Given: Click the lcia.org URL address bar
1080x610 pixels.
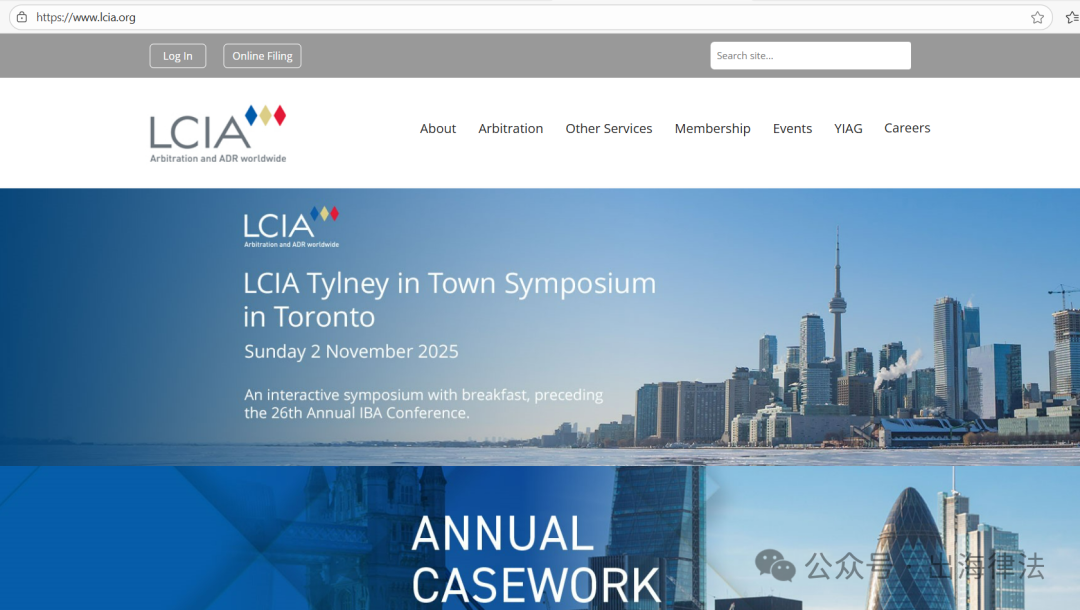Looking at the screenshot, I should (x=530, y=17).
